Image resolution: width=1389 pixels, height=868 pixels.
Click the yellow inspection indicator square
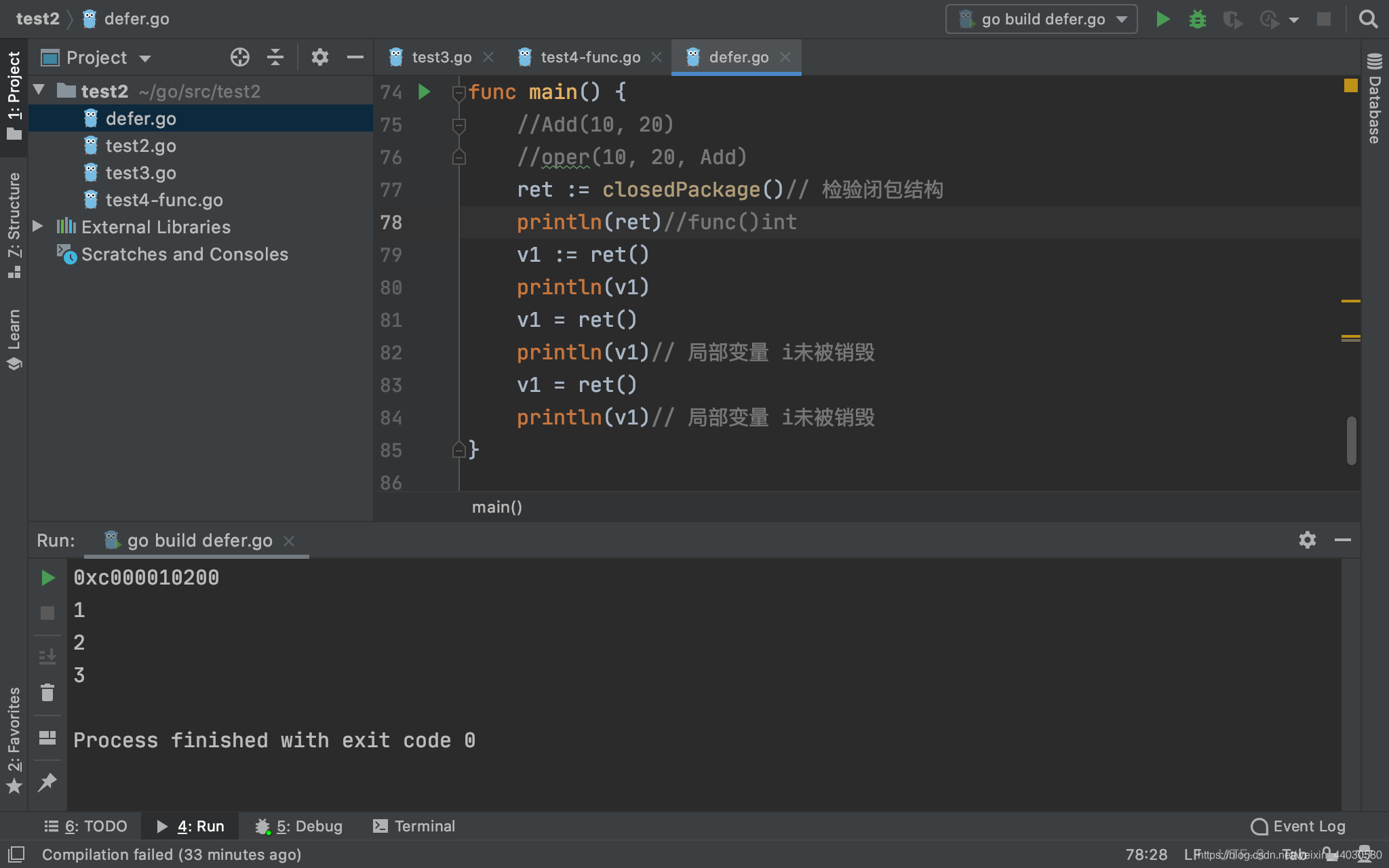1351,85
